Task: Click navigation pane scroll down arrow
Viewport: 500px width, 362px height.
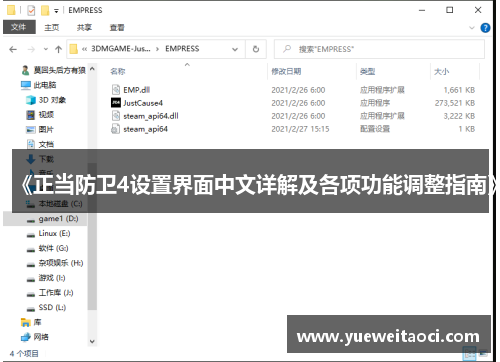Action: [x=92, y=341]
